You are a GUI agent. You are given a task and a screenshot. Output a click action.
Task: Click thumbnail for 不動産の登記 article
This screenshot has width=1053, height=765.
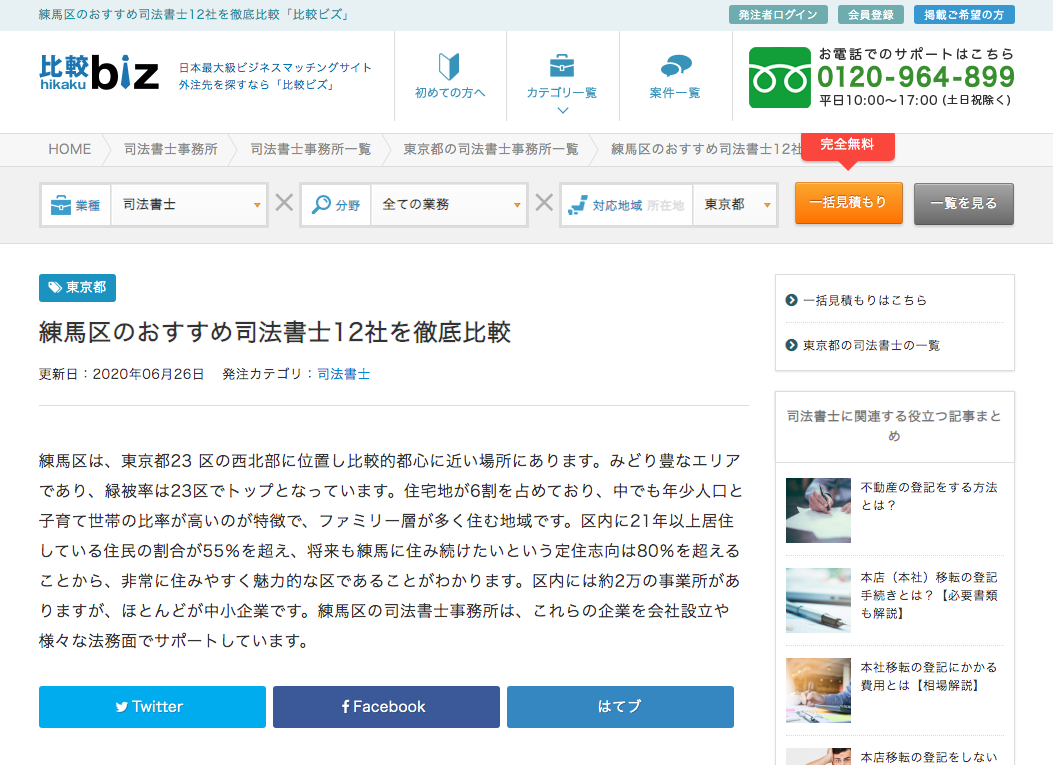pos(818,510)
